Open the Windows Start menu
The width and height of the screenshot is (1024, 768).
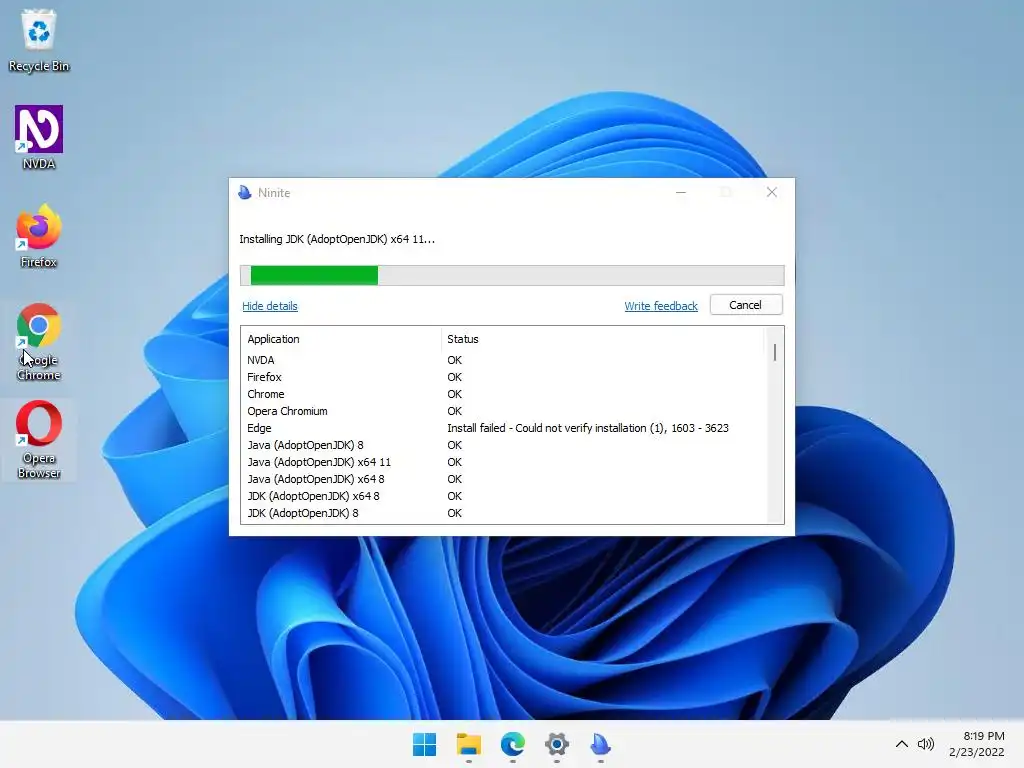coord(424,744)
